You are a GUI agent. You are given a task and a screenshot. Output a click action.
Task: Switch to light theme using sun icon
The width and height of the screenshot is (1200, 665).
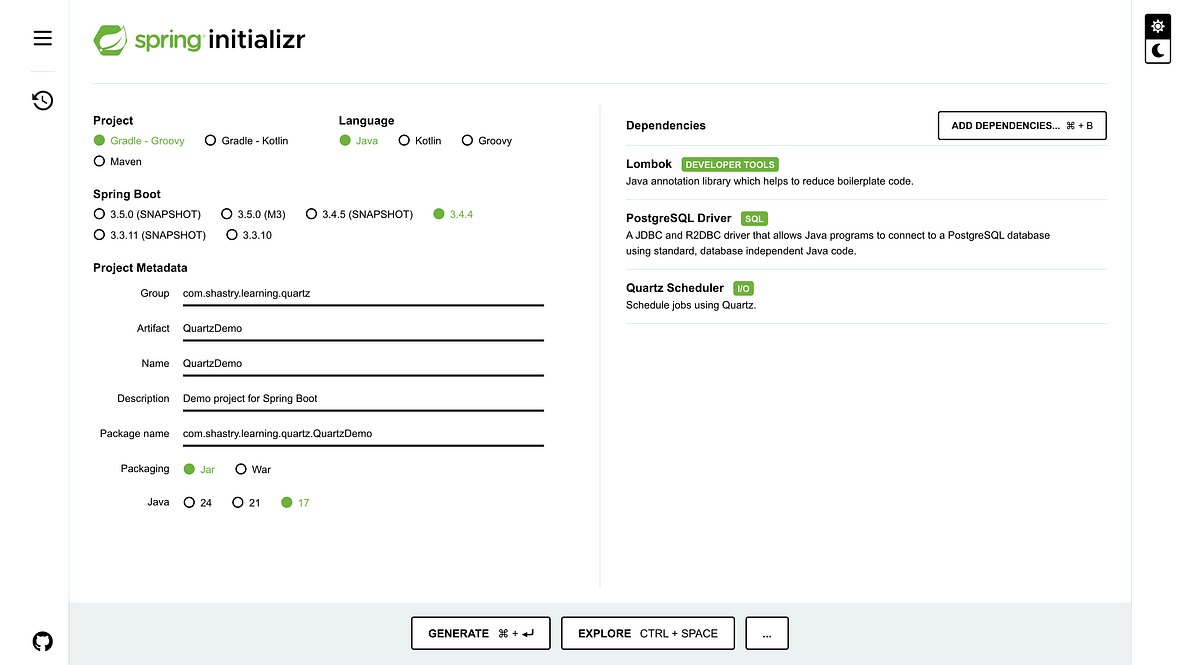pos(1157,25)
